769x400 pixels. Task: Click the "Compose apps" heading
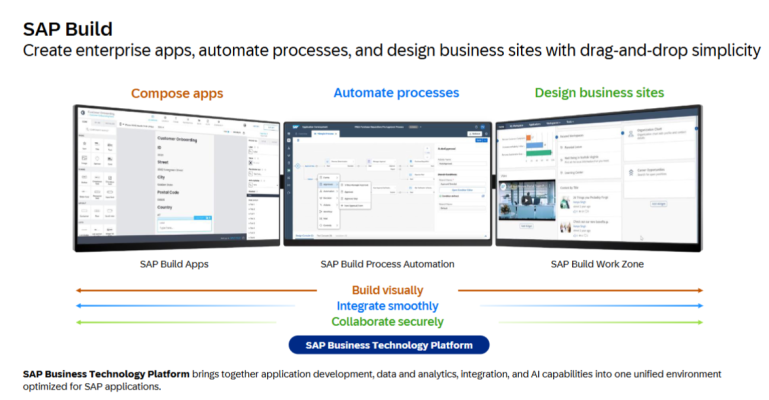coord(177,93)
